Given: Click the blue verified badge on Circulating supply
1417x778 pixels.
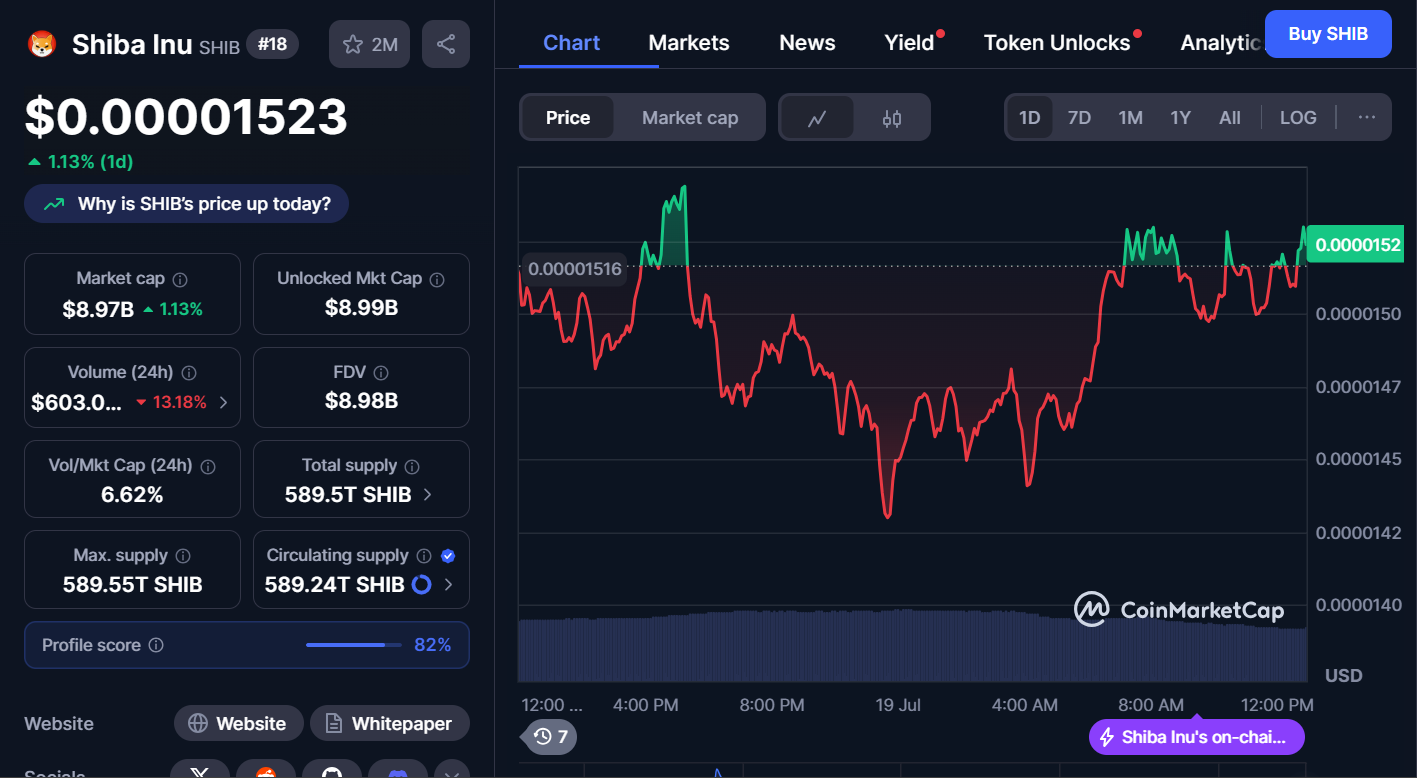Looking at the screenshot, I should click(448, 556).
